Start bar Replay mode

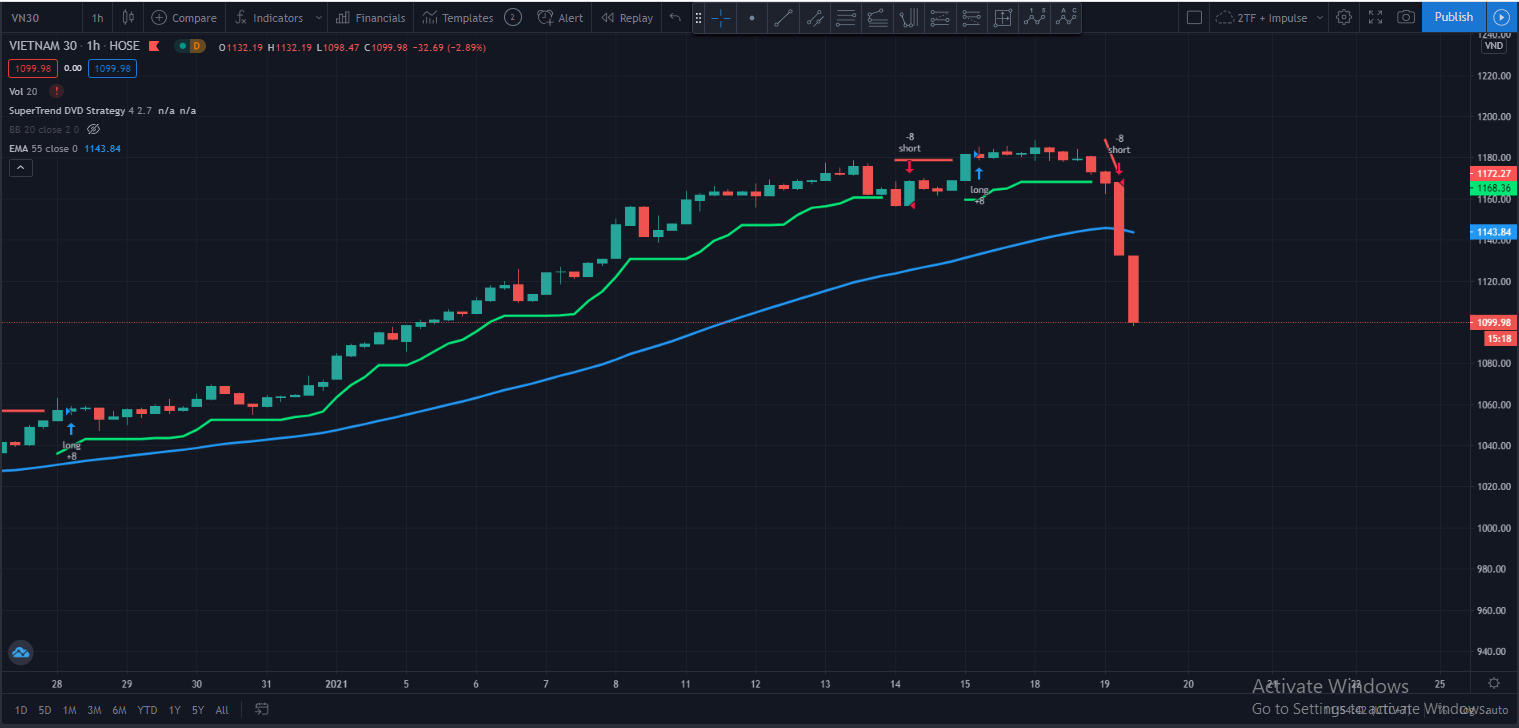tap(627, 17)
